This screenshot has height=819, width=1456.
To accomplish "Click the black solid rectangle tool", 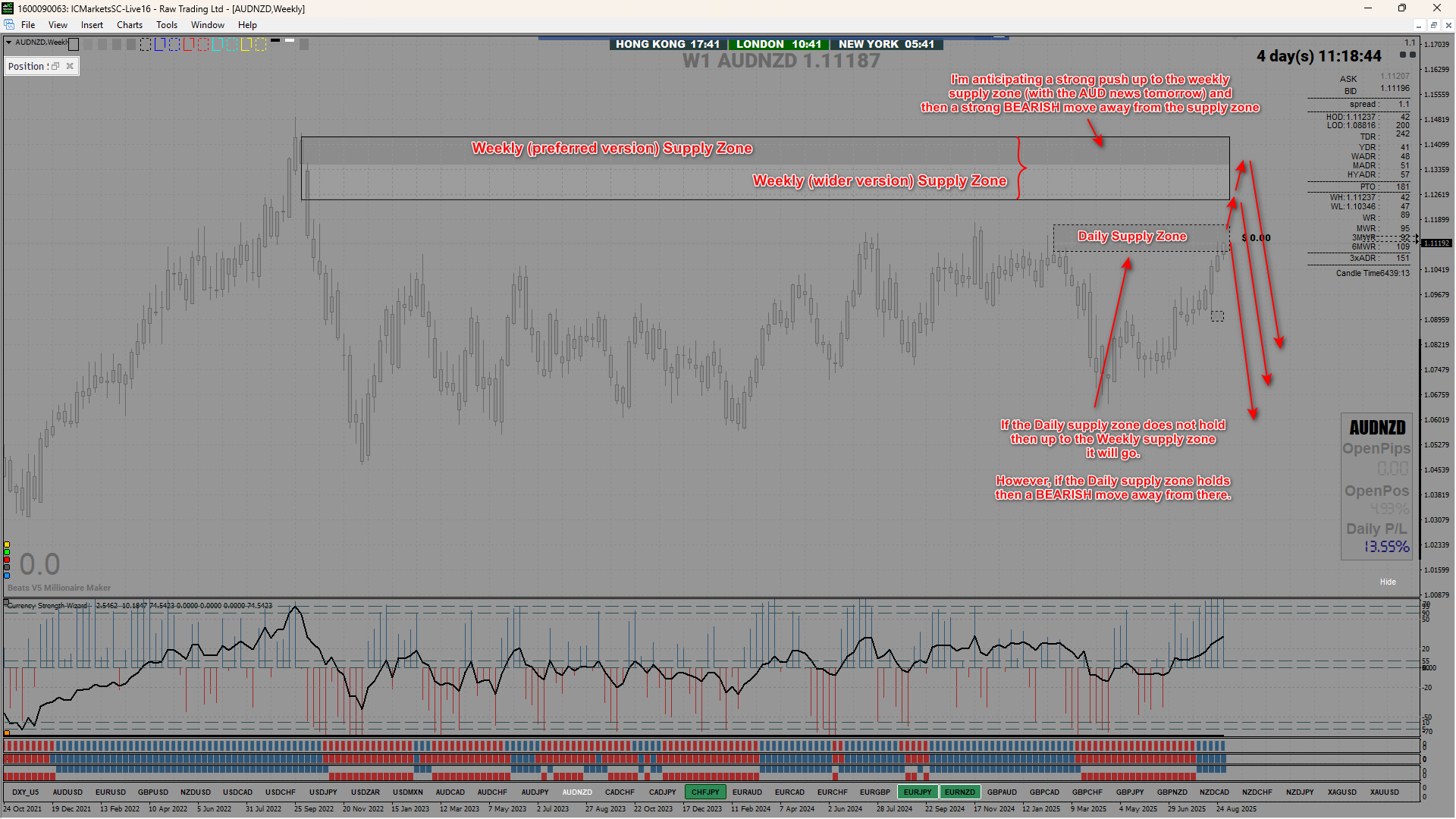I will point(74,44).
